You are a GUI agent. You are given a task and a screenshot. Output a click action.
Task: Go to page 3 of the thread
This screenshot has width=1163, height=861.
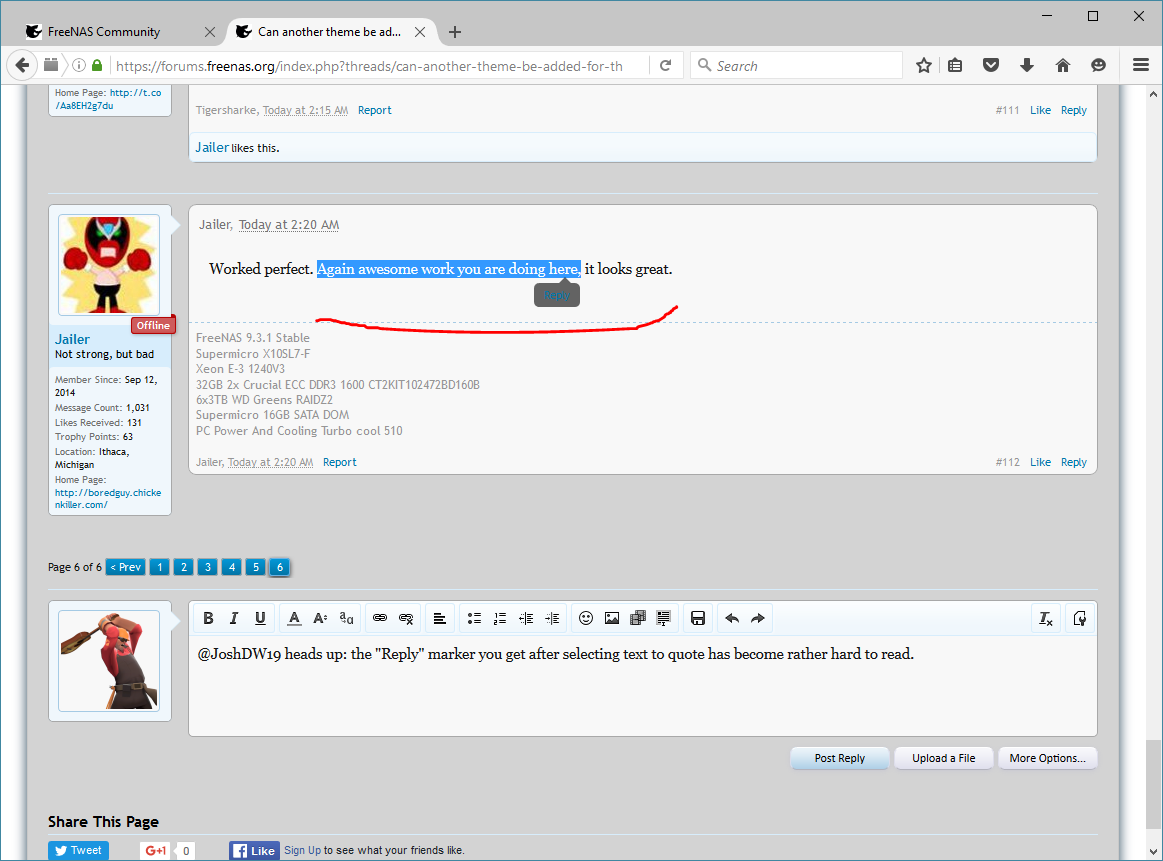click(208, 567)
